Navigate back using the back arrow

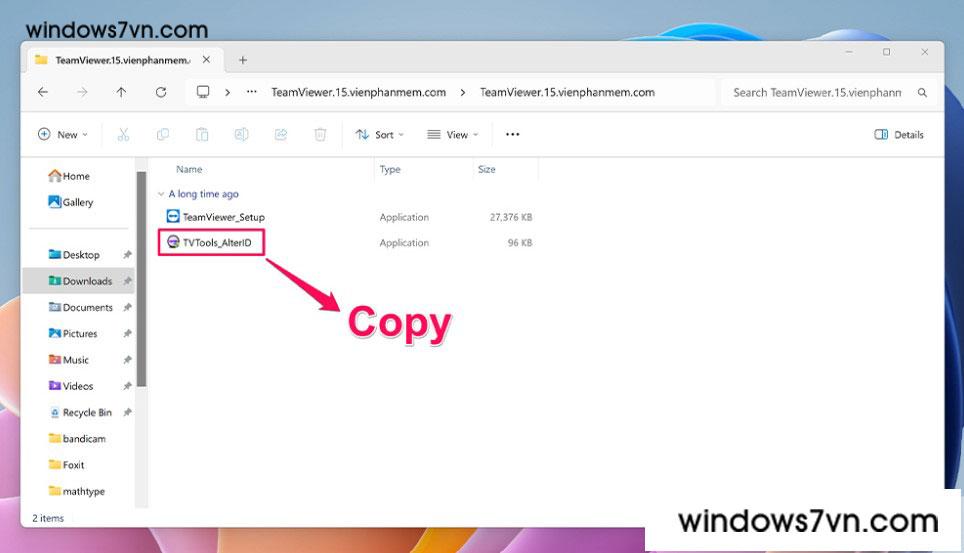[43, 92]
